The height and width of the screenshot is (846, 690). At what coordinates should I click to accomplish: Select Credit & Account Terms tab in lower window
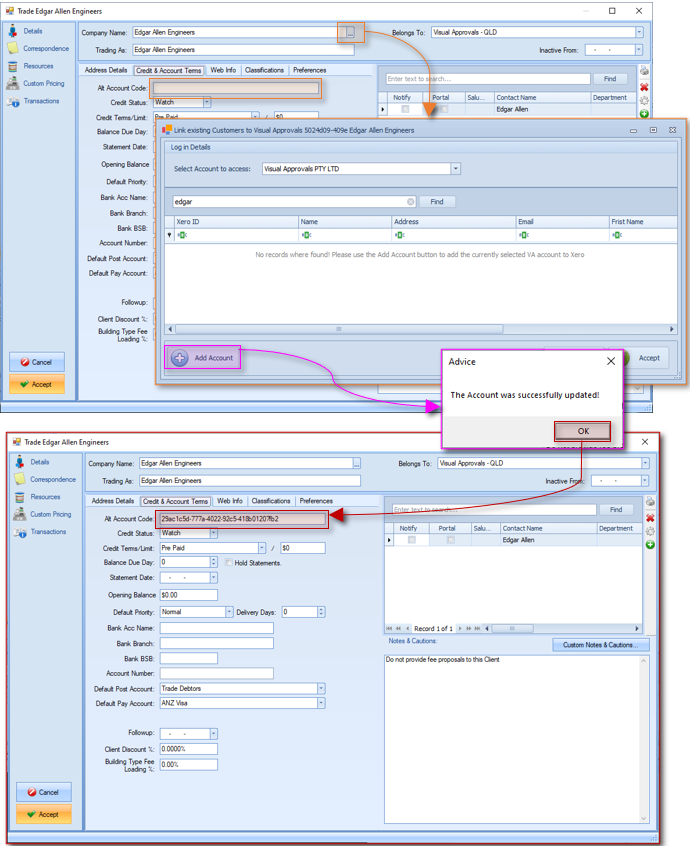175,501
